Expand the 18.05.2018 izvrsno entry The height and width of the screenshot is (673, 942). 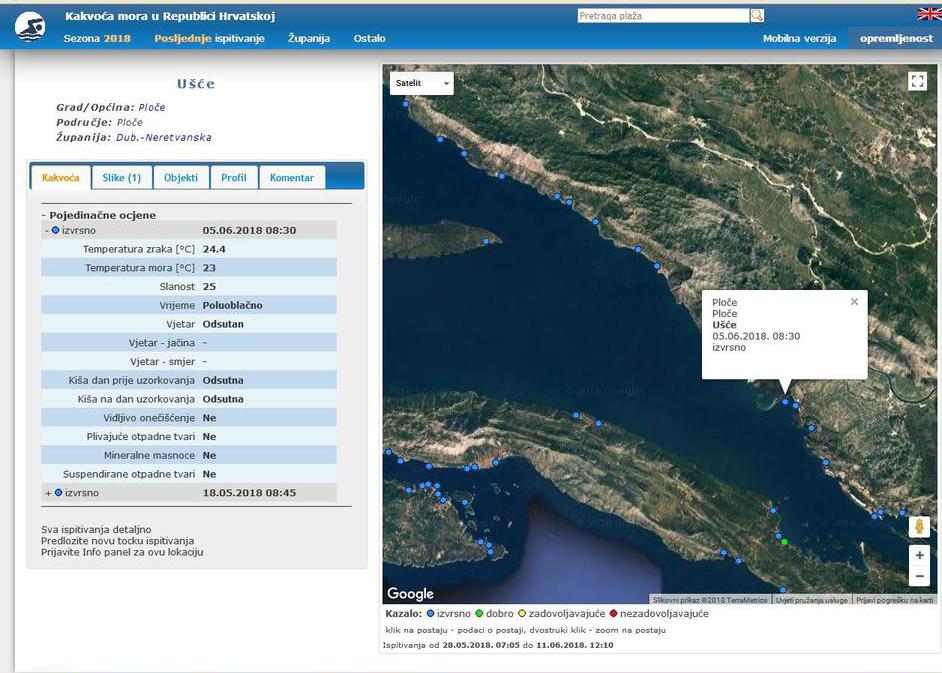[48, 493]
